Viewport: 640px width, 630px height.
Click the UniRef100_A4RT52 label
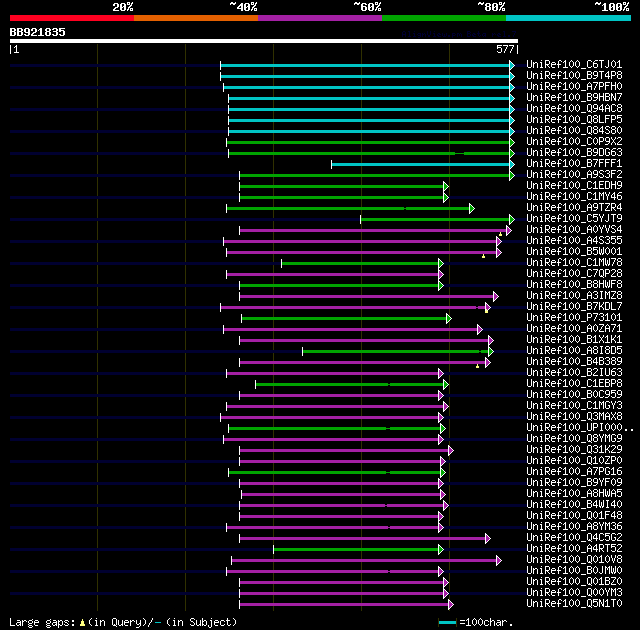(x=574, y=549)
